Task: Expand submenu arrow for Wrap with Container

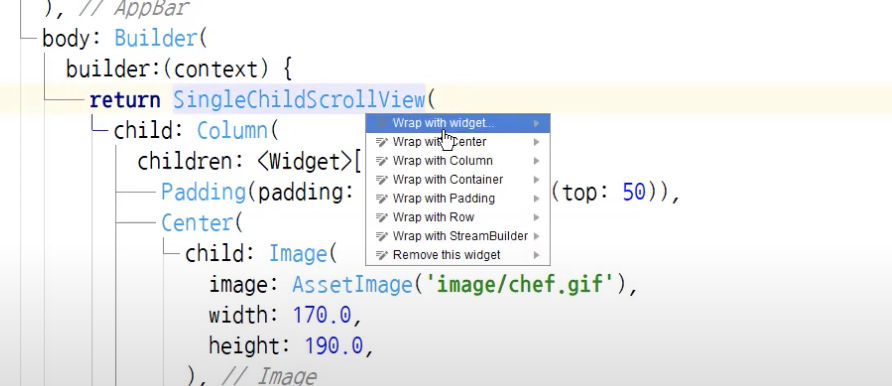Action: click(x=536, y=179)
